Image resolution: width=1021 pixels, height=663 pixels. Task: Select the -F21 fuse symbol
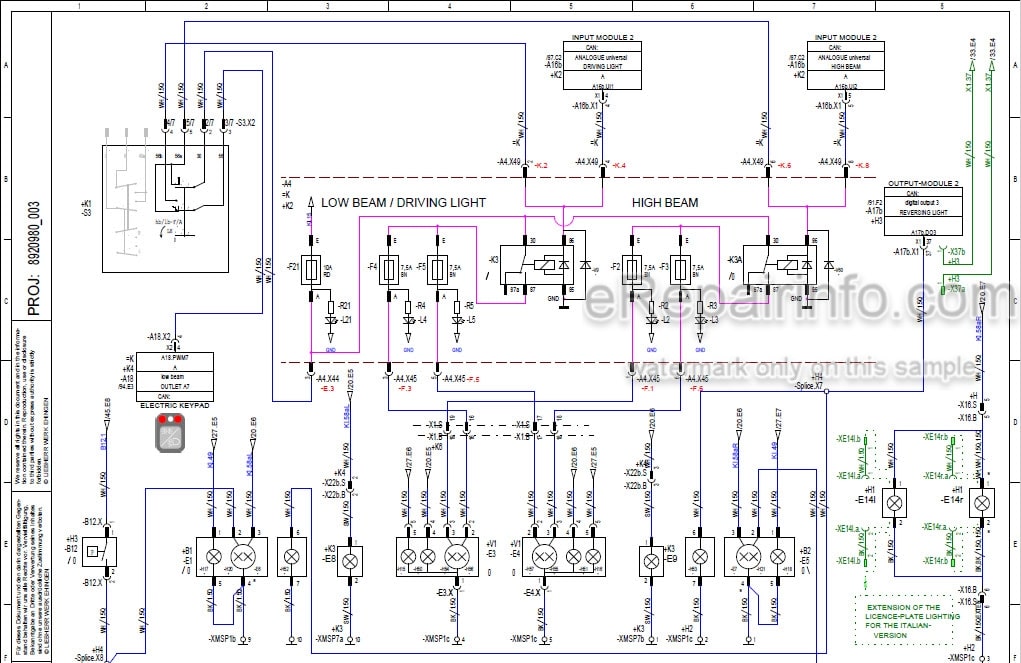311,269
